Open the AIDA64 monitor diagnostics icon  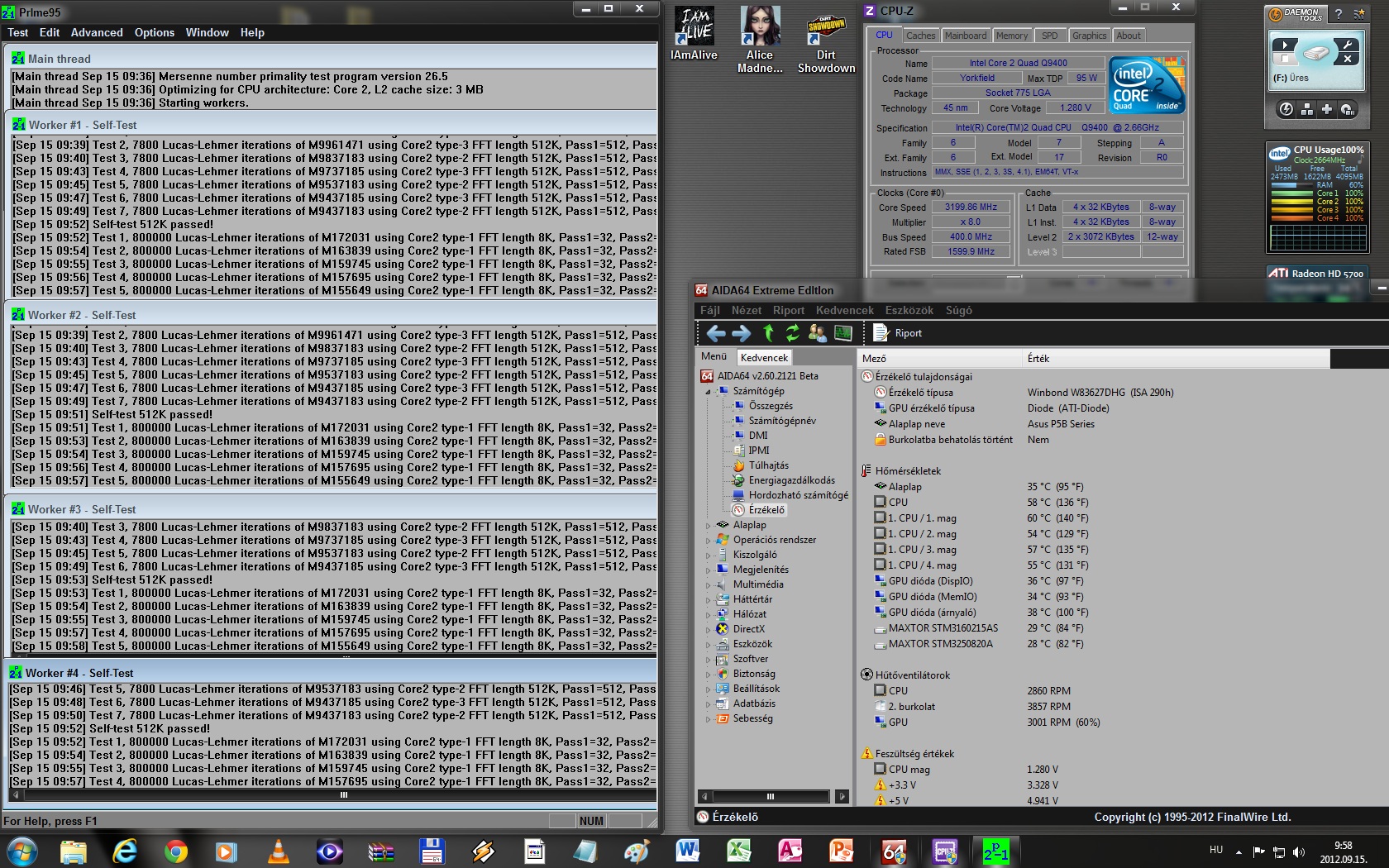(842, 333)
